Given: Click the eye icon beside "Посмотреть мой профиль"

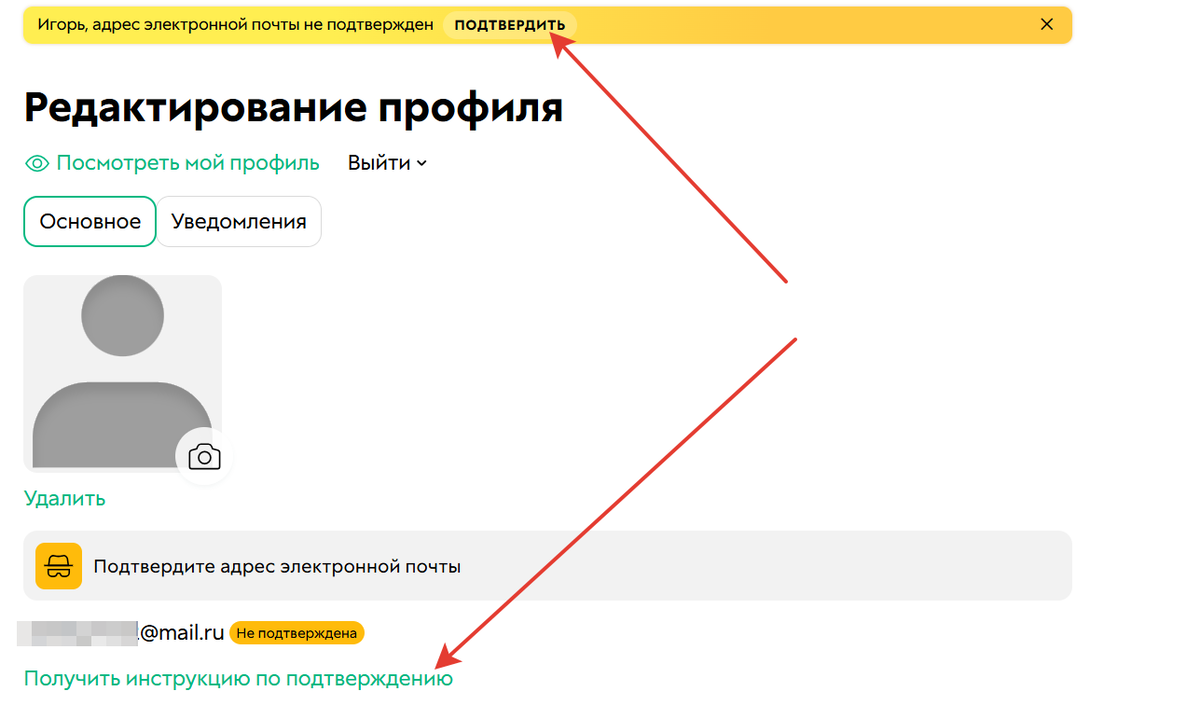Looking at the screenshot, I should click(37, 162).
